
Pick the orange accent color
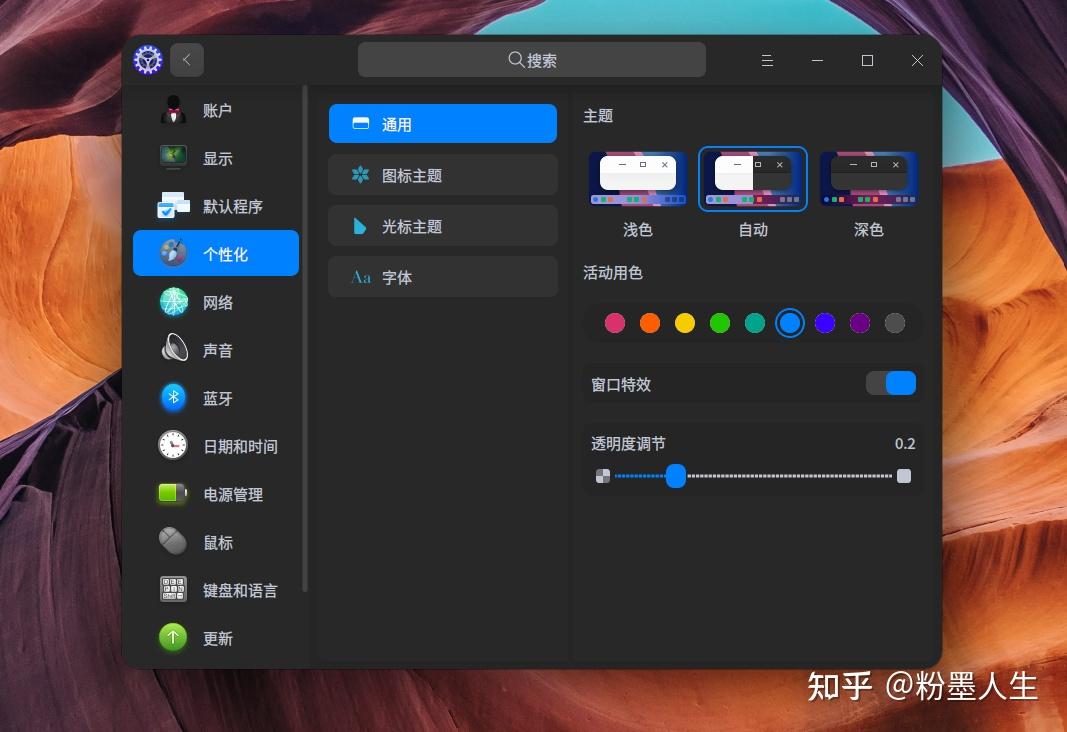(650, 322)
